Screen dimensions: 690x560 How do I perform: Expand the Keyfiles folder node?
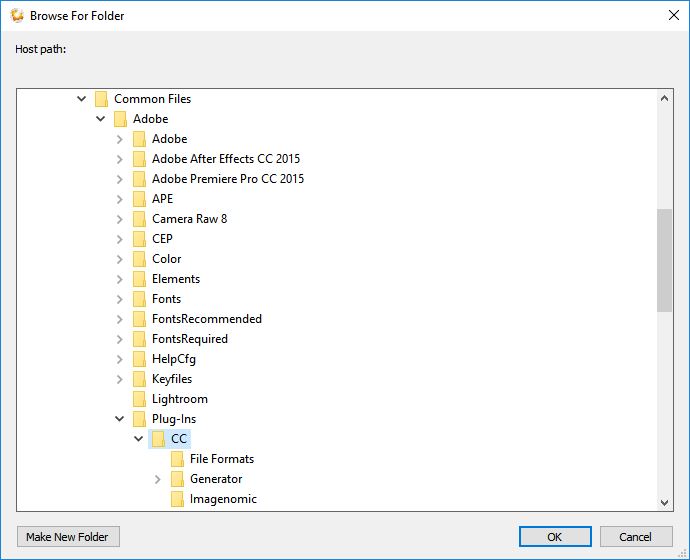pos(120,379)
